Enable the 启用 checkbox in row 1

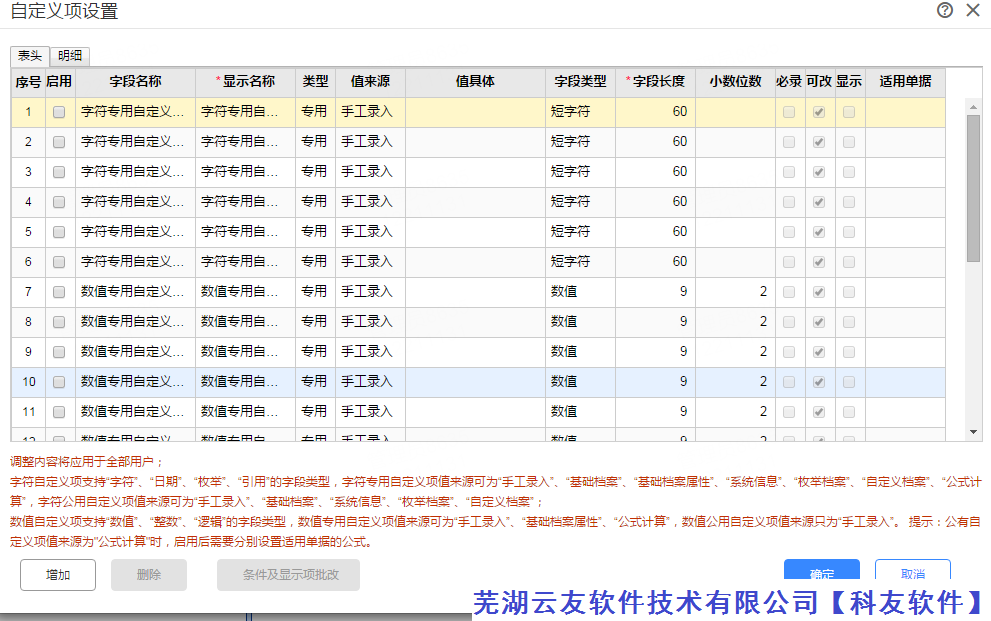59,112
